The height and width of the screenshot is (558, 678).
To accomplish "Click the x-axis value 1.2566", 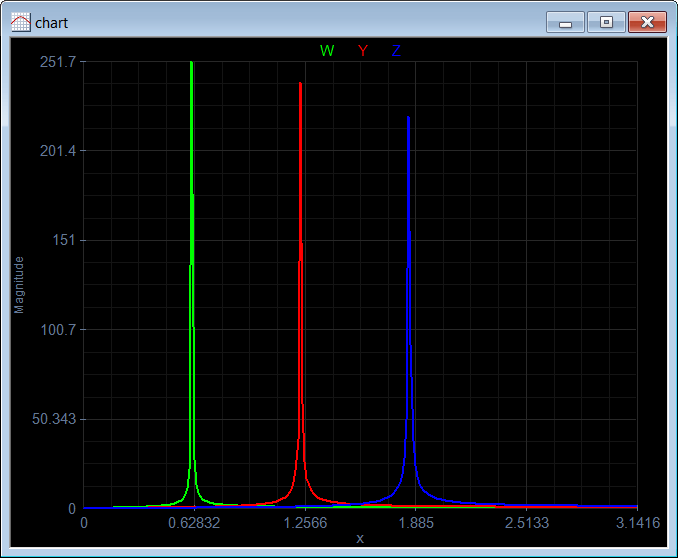I will click(x=305, y=523).
